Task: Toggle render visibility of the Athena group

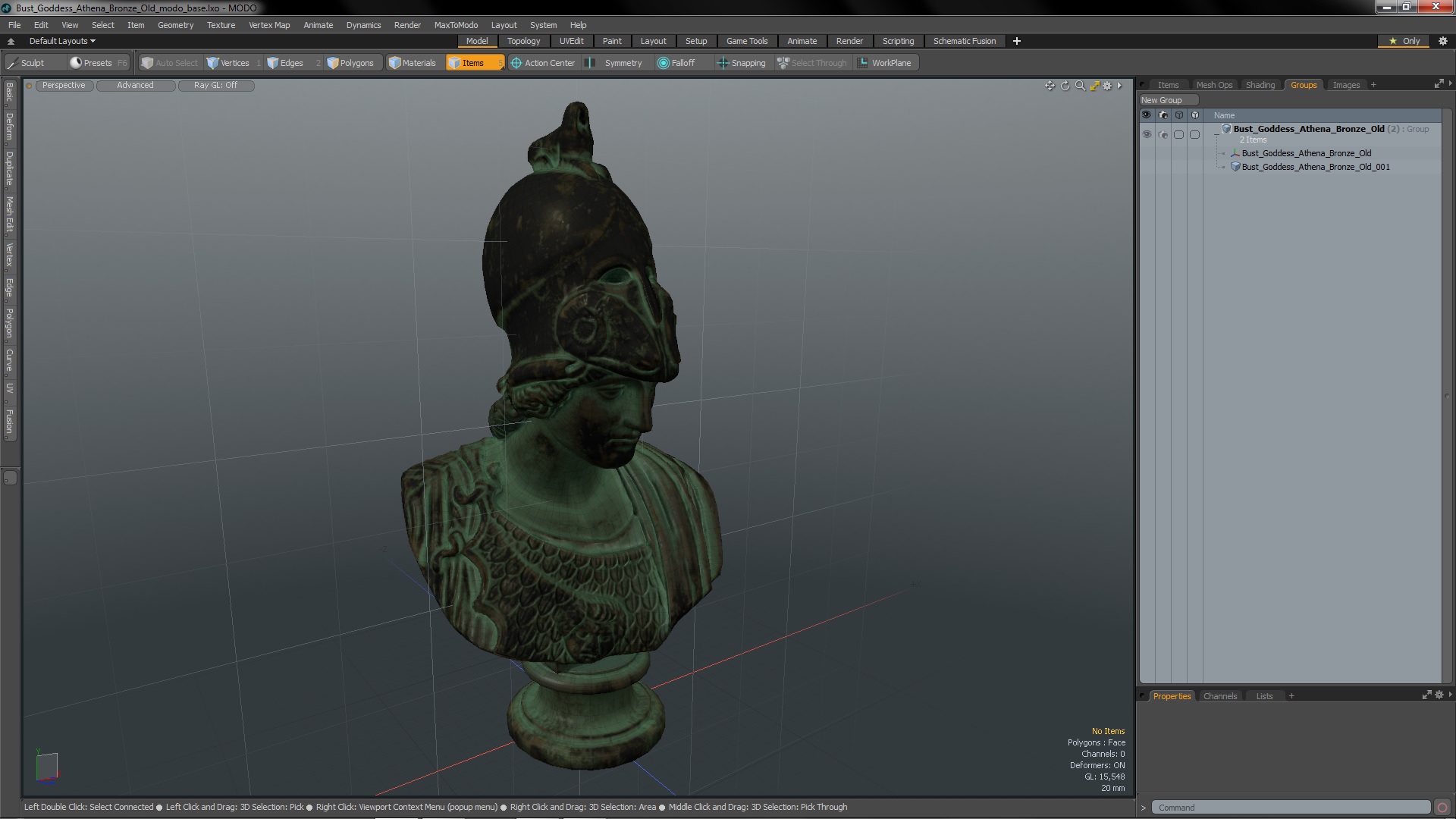Action: click(1163, 134)
